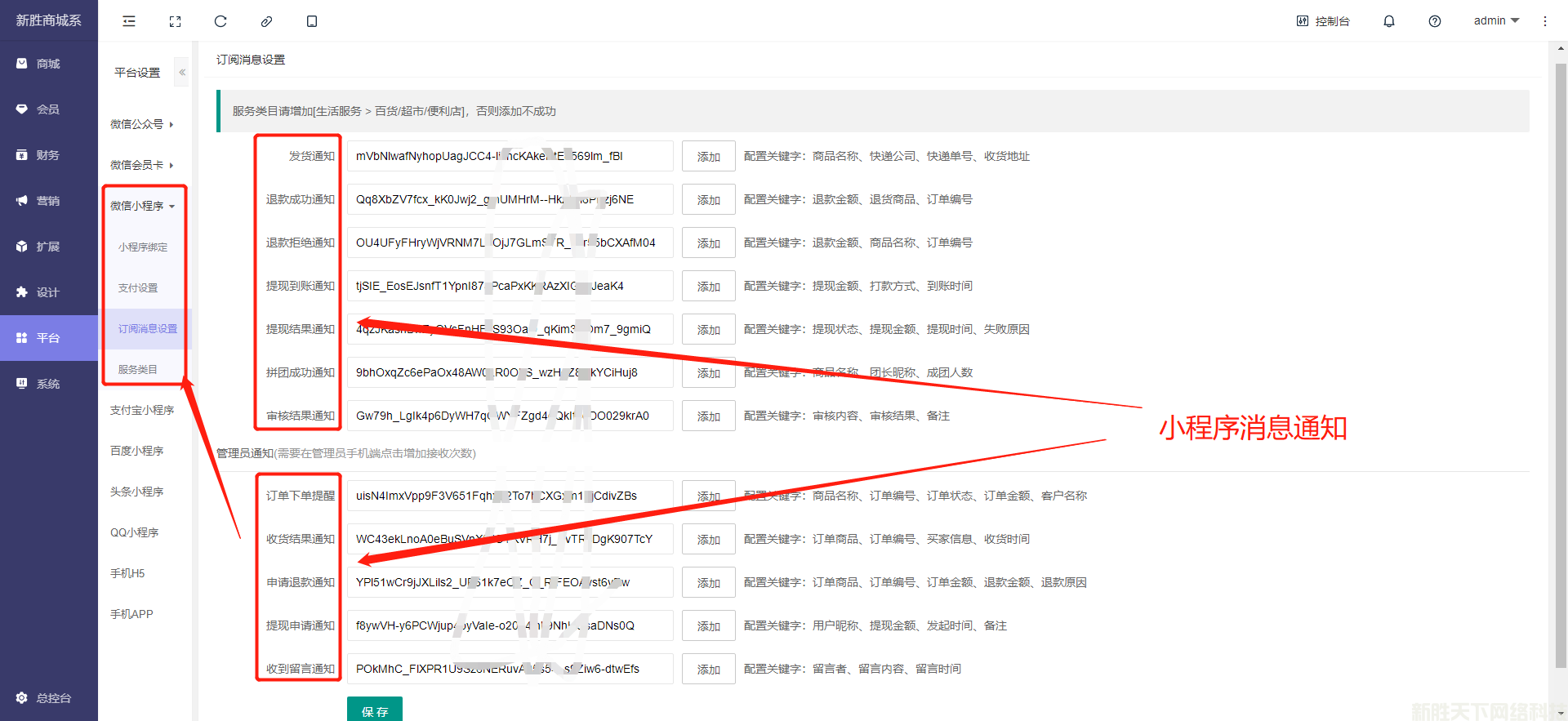Click the sidebar menu fold icon
Image resolution: width=1568 pixels, height=721 pixels.
[129, 21]
